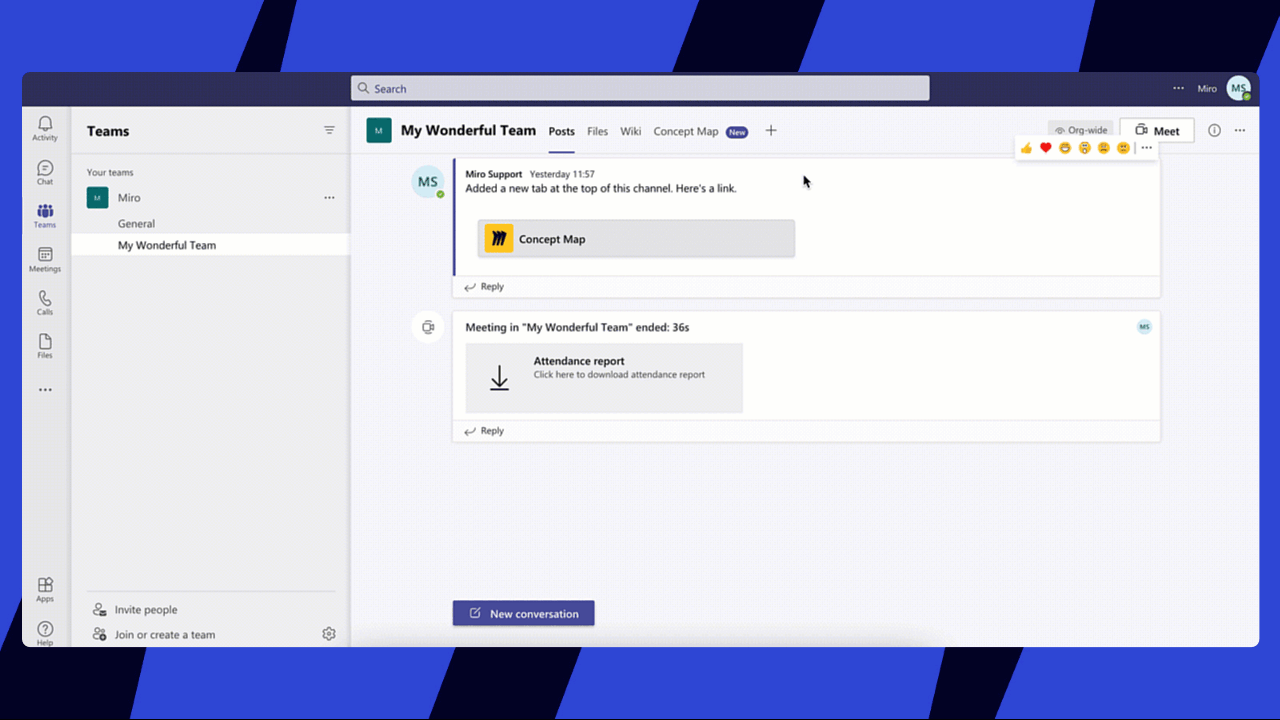Open Chat in the left rail

(45, 172)
